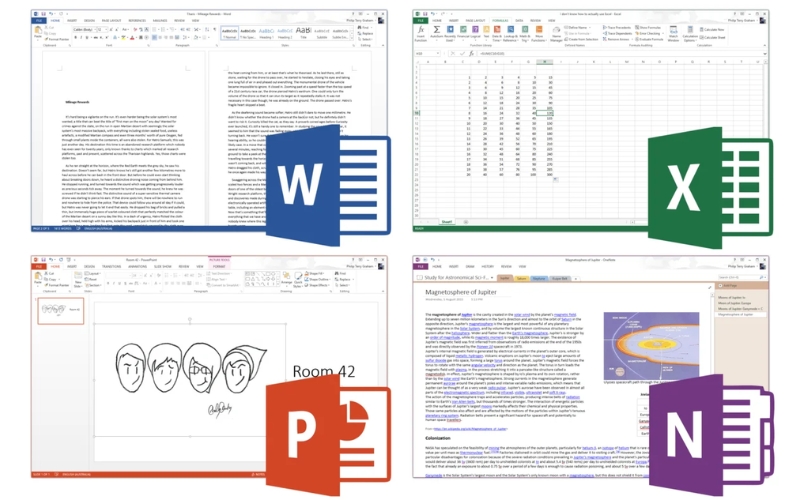The image size is (800, 500).
Task: Click the Sort icon in Word's Paragraph group
Action: pos(207,30)
